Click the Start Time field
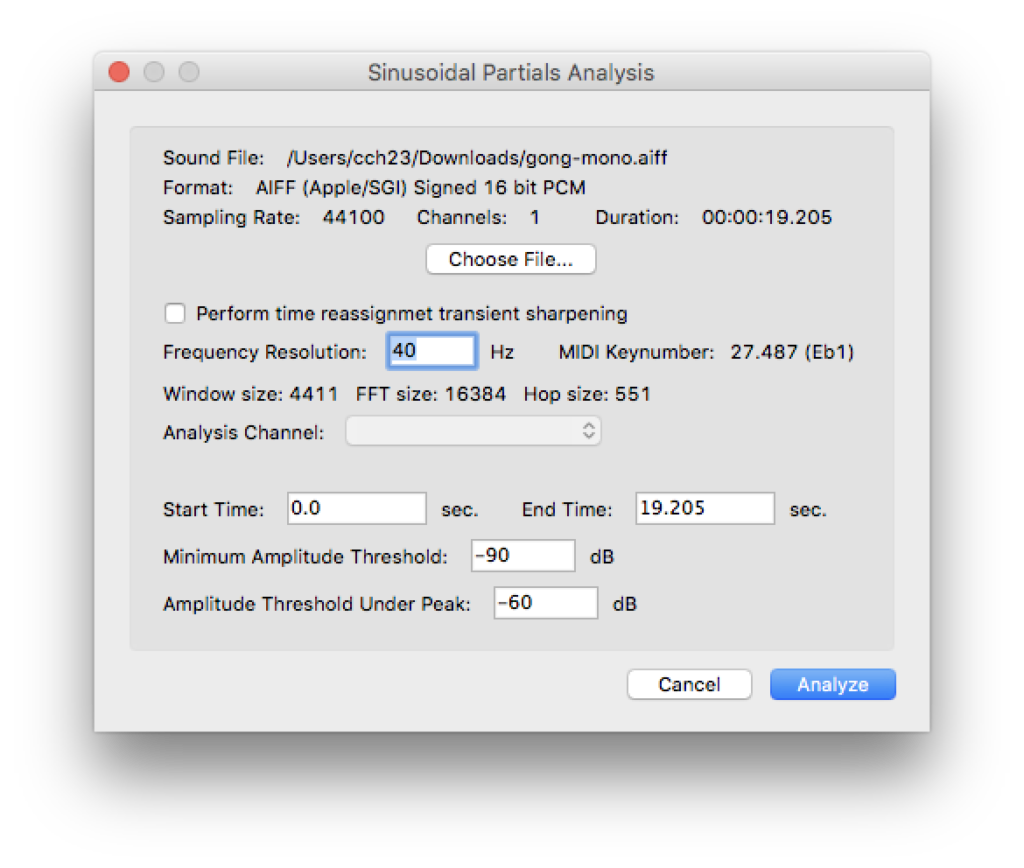The image size is (1024, 868). click(x=357, y=508)
